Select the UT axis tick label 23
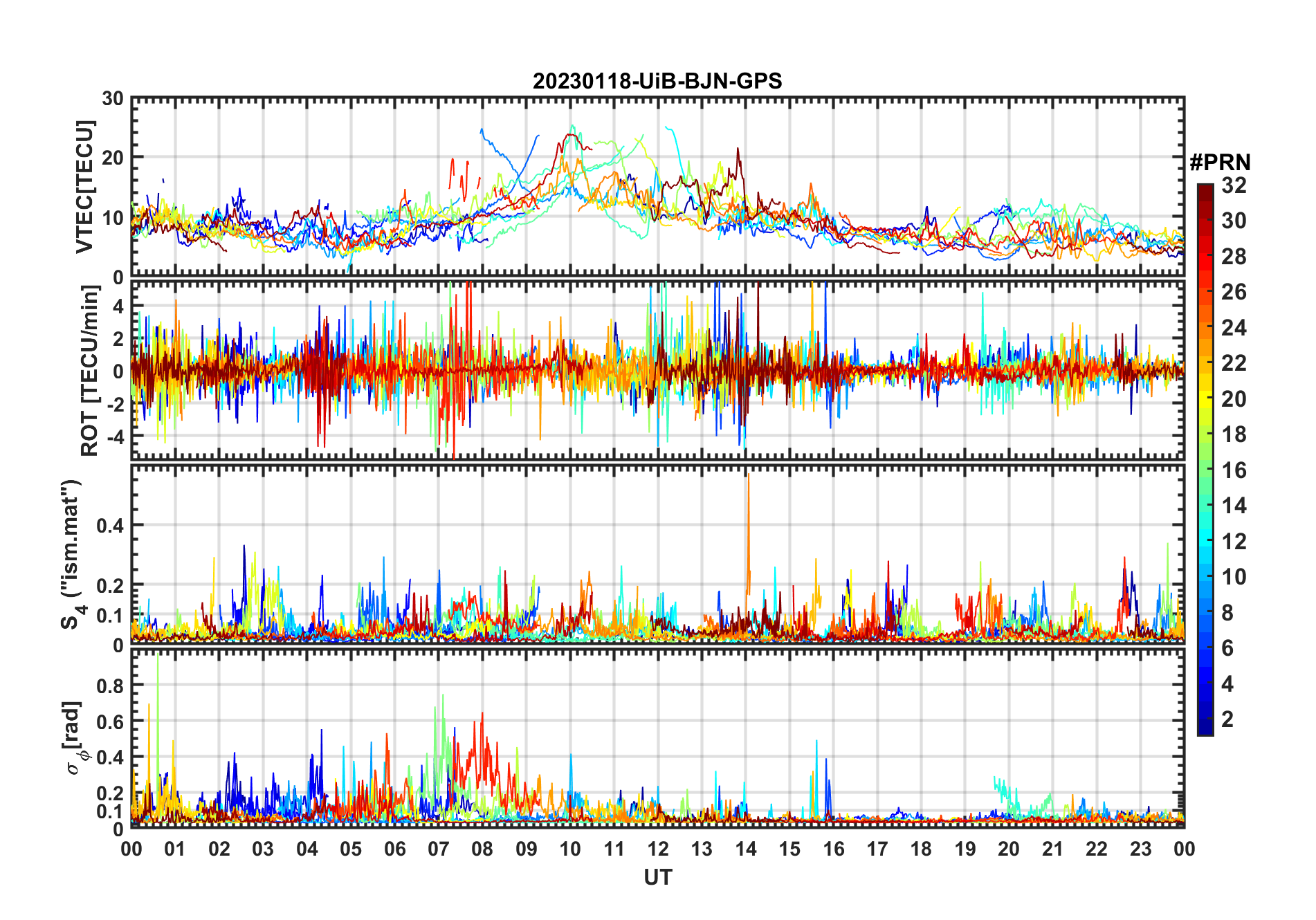Image resolution: width=1316 pixels, height=920 pixels. pos(1140,849)
